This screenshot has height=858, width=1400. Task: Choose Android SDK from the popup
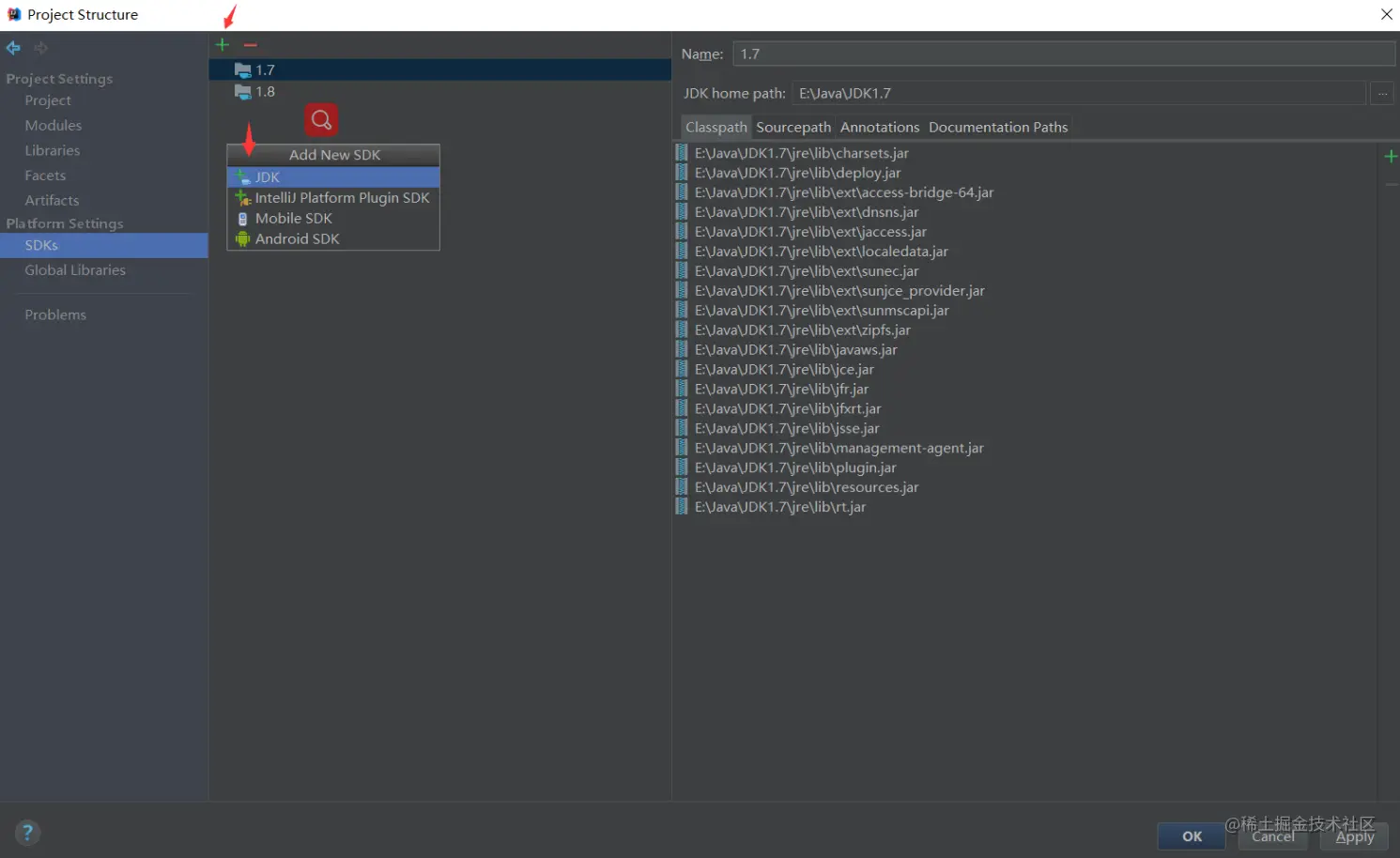pos(333,239)
